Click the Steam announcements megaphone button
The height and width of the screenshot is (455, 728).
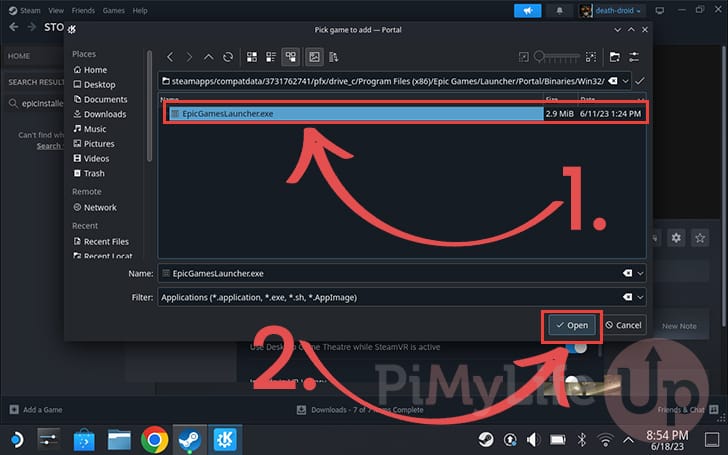coord(527,11)
